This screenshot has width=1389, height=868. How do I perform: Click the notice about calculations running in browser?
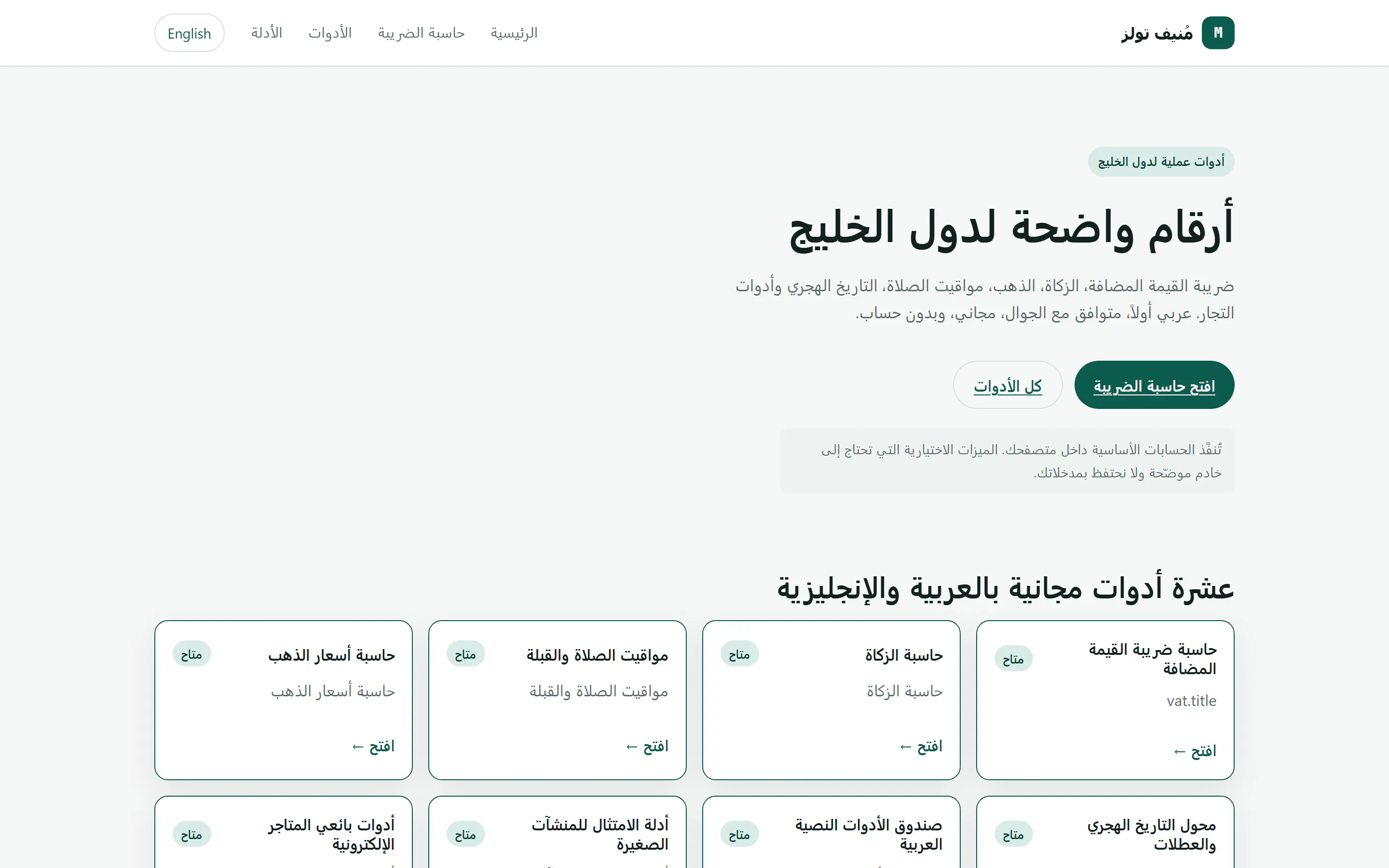pyautogui.click(x=1008, y=461)
